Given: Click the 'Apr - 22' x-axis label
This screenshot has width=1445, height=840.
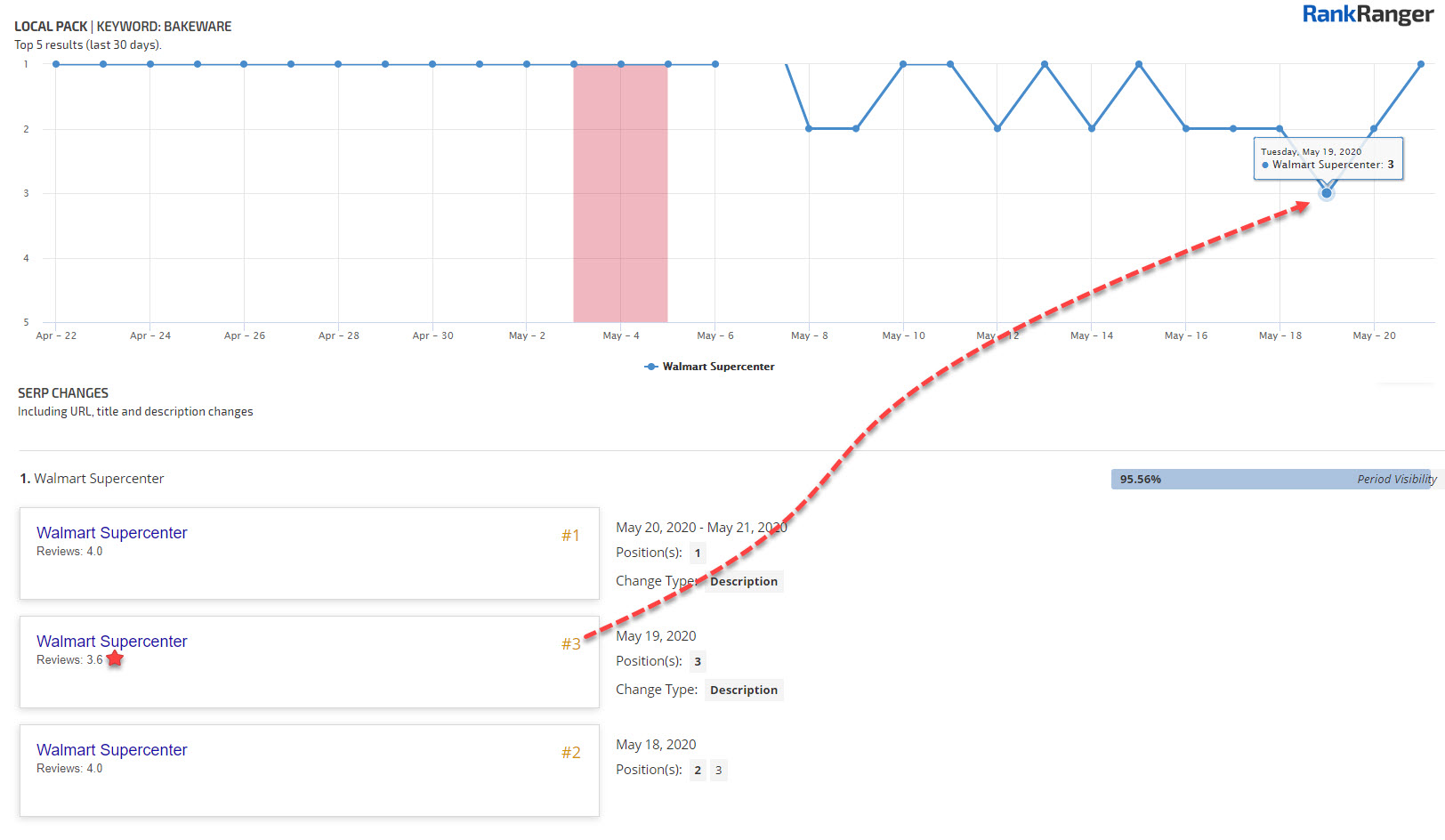Looking at the screenshot, I should [x=56, y=335].
